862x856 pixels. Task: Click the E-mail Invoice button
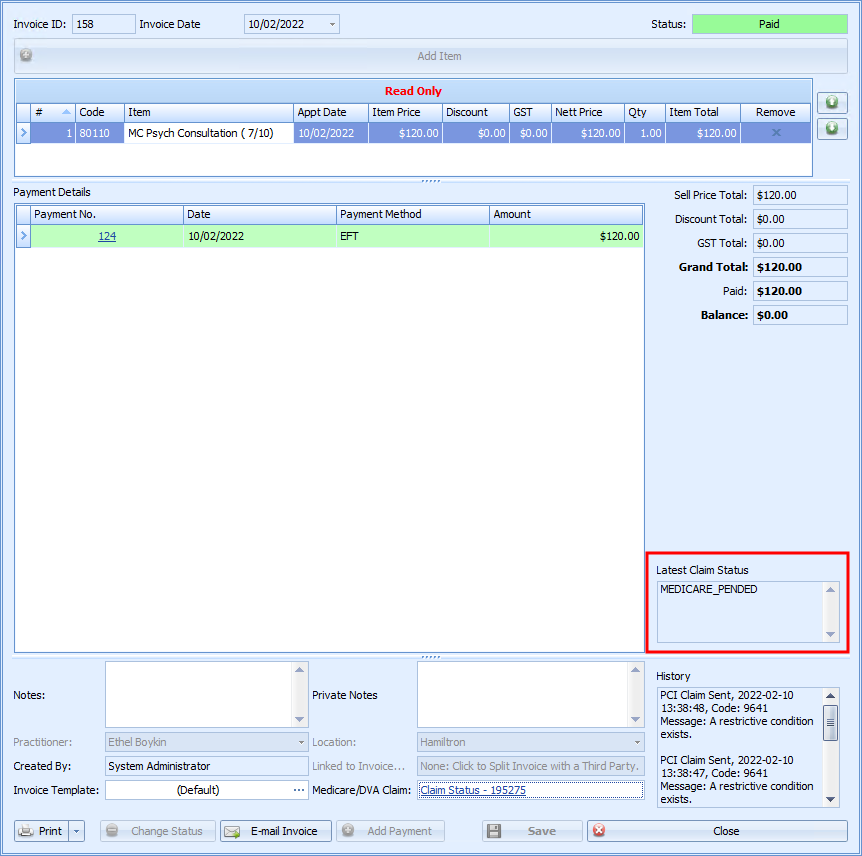pos(276,831)
